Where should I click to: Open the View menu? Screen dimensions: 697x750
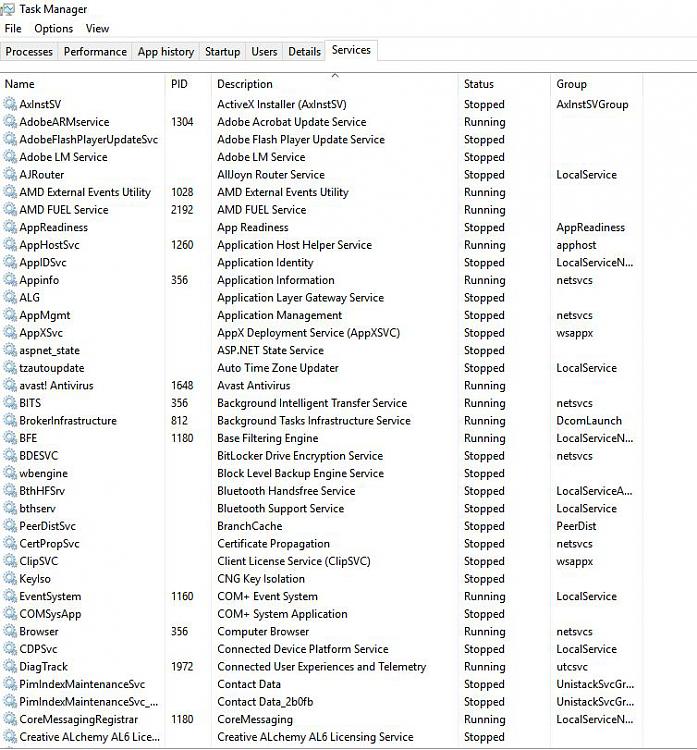[x=98, y=29]
